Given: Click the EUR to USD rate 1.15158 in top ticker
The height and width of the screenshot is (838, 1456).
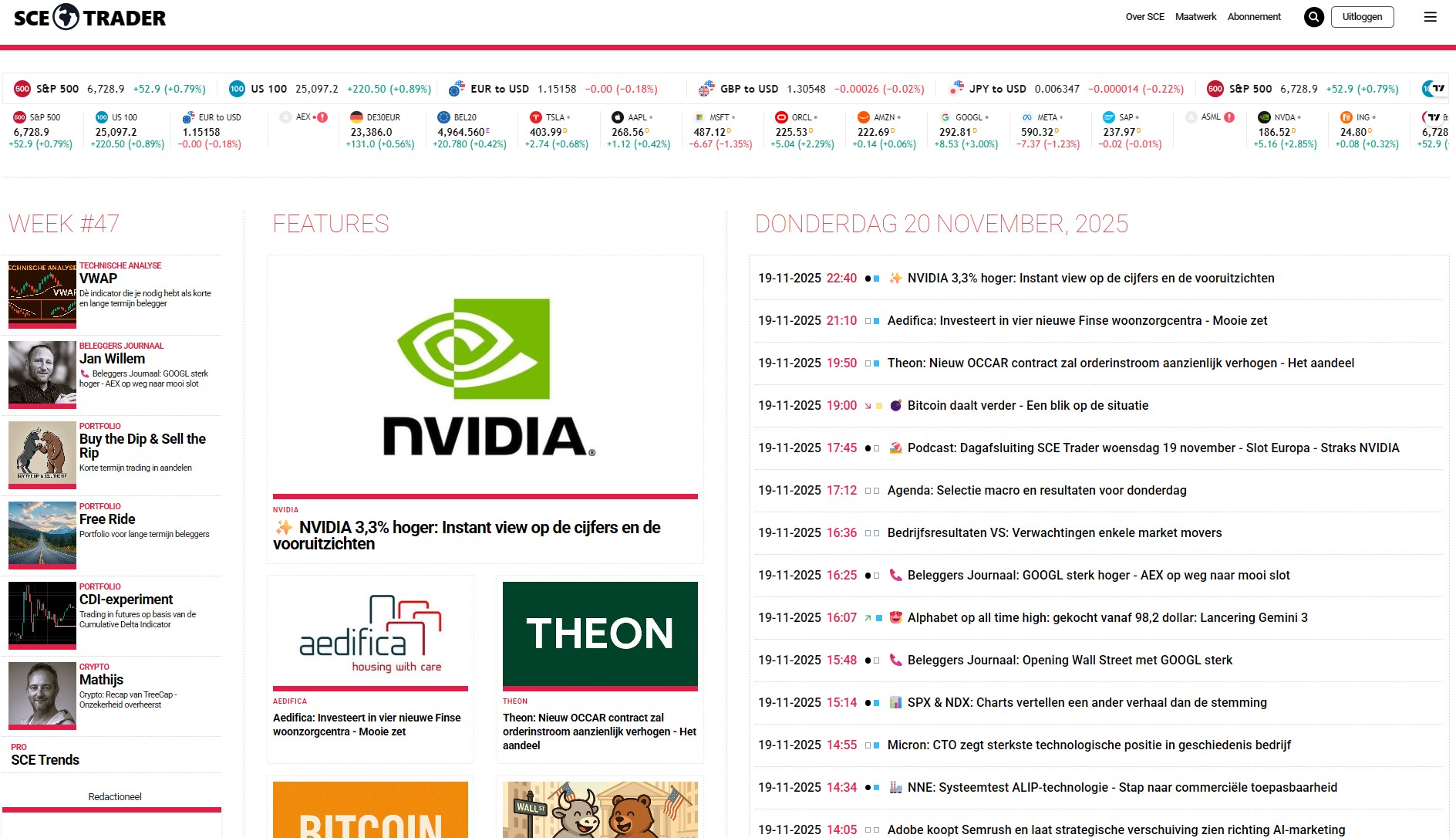Looking at the screenshot, I should [557, 89].
